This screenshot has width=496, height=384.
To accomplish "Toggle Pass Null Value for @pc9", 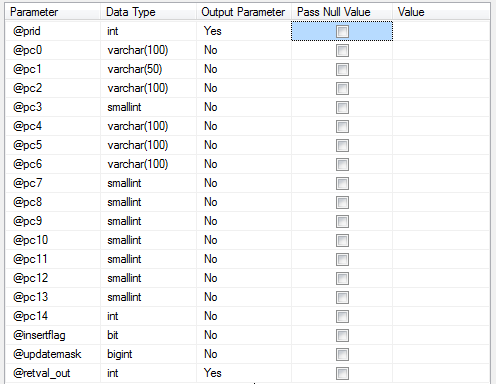I will click(342, 221).
